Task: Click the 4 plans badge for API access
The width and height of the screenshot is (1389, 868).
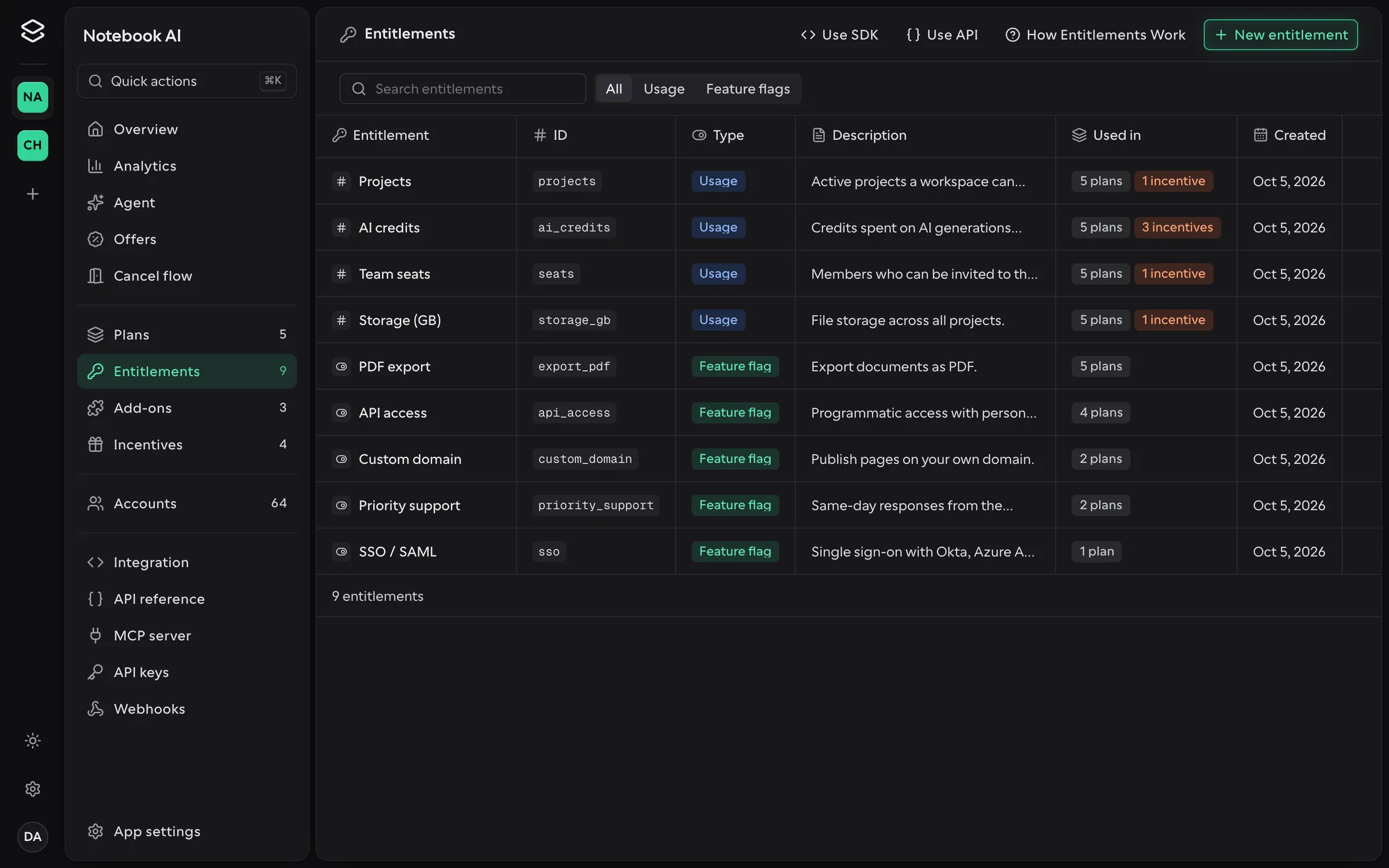Action: (x=1101, y=412)
